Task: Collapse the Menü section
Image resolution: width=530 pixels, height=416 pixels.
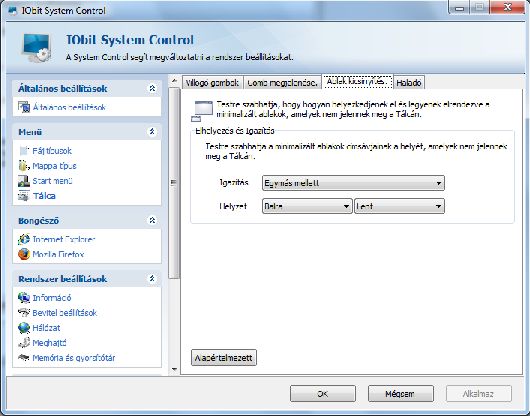Action: 152,131
